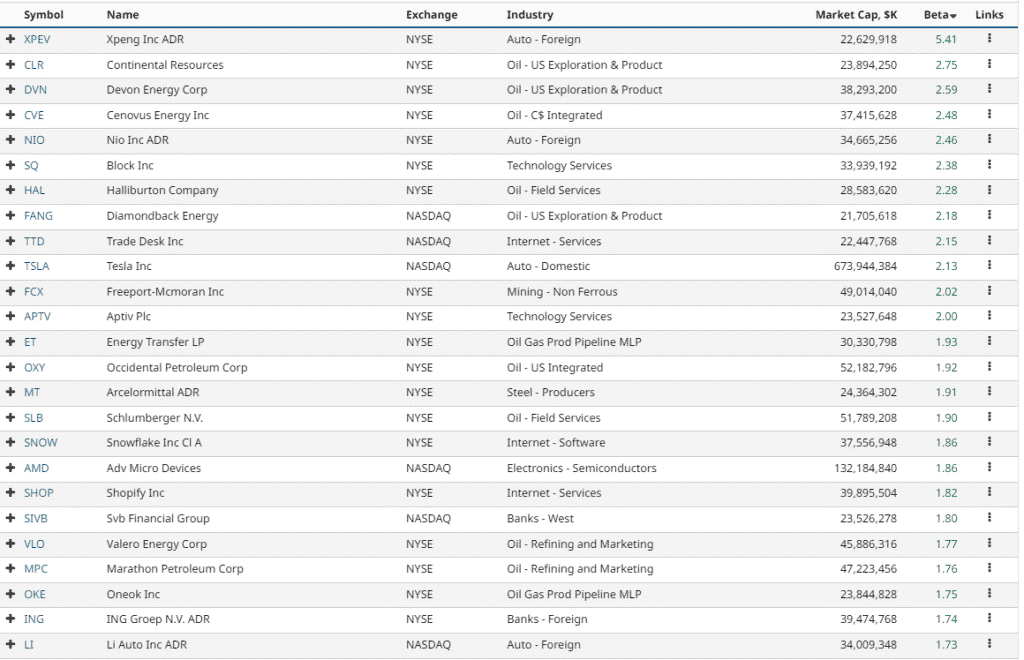
Task: Add Tesla Inc using its plus icon
Action: pyautogui.click(x=11, y=266)
